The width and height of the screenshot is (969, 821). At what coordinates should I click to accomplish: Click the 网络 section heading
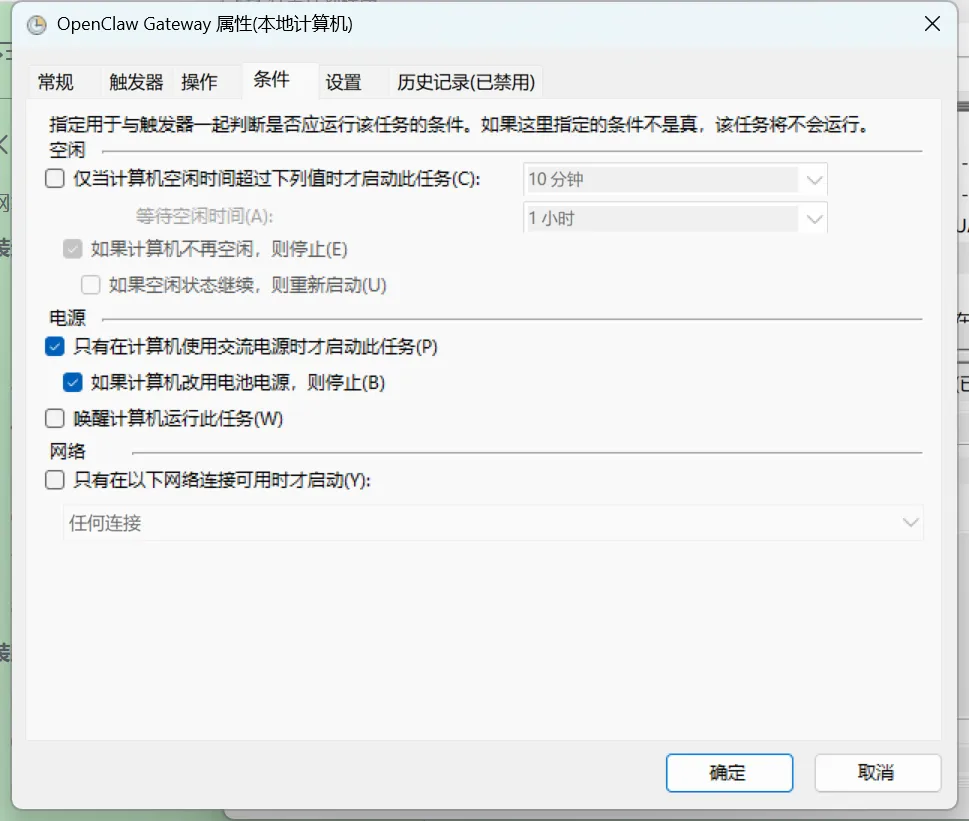(x=67, y=451)
